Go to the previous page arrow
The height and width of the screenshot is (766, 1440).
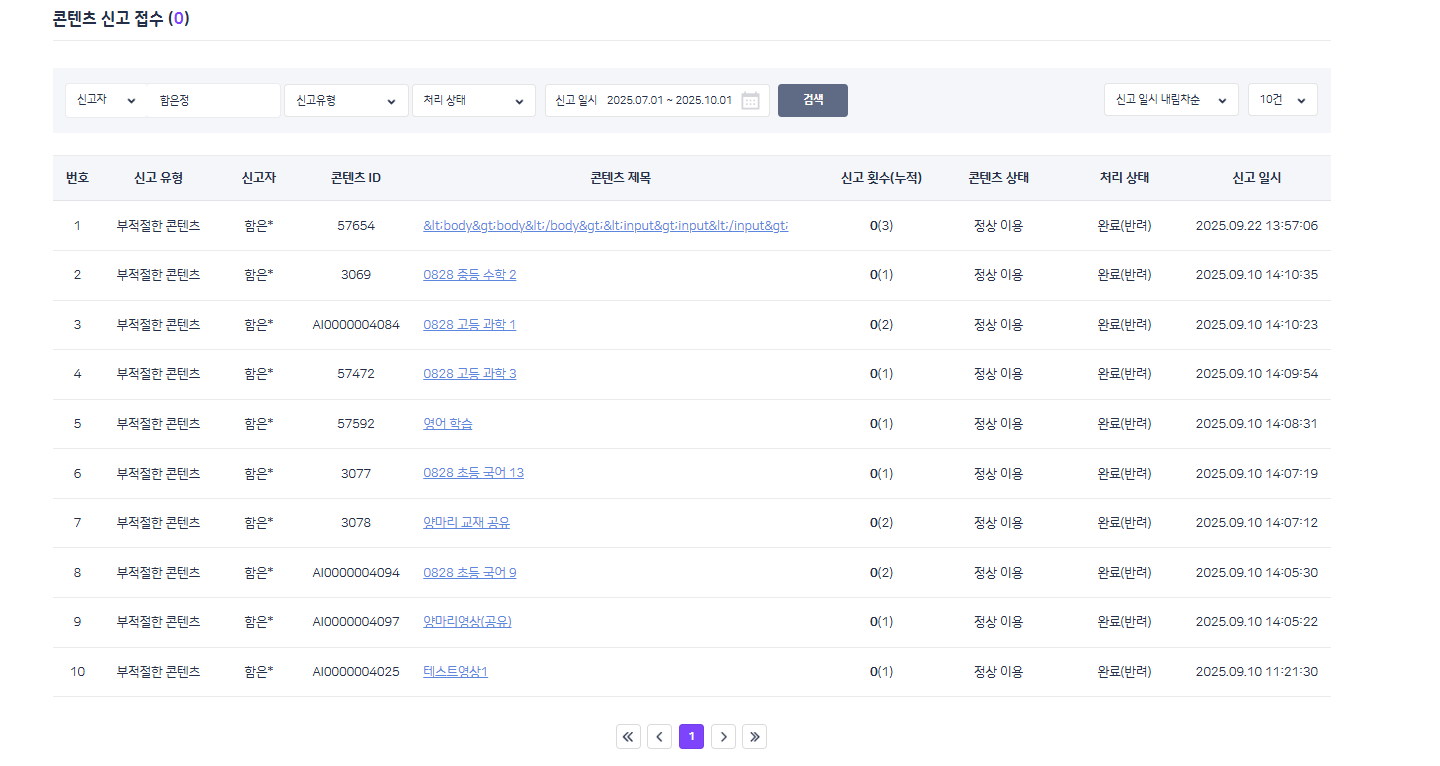(x=659, y=737)
